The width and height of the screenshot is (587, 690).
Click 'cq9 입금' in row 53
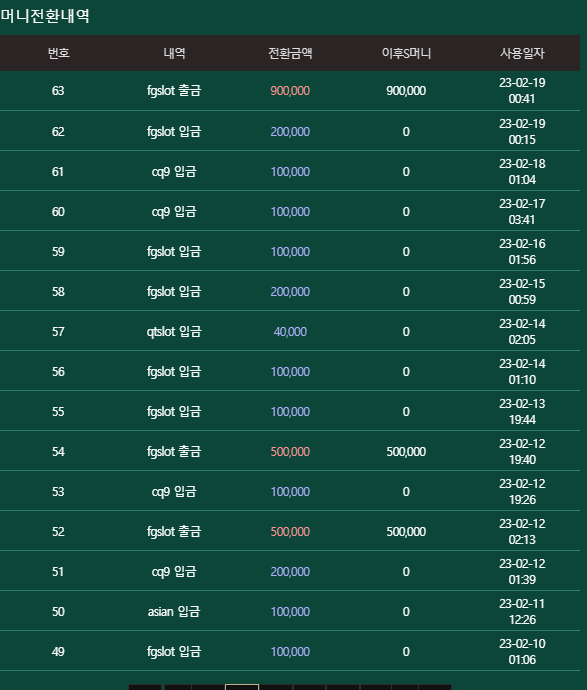click(174, 492)
